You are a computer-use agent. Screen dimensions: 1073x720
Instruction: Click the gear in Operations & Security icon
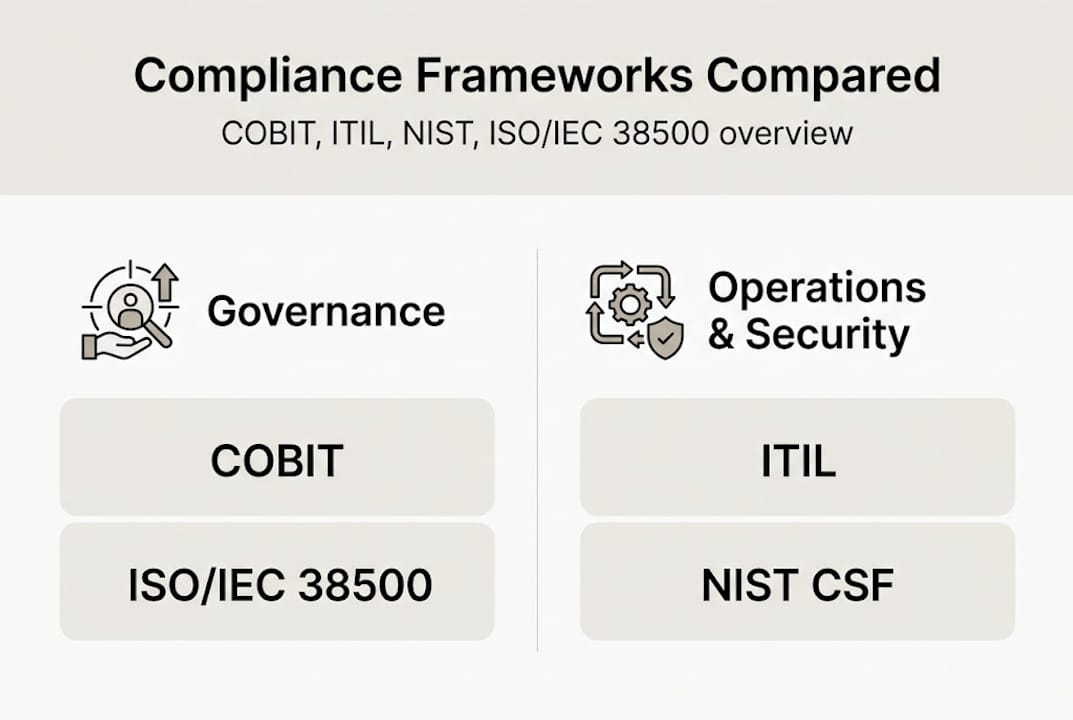click(630, 305)
